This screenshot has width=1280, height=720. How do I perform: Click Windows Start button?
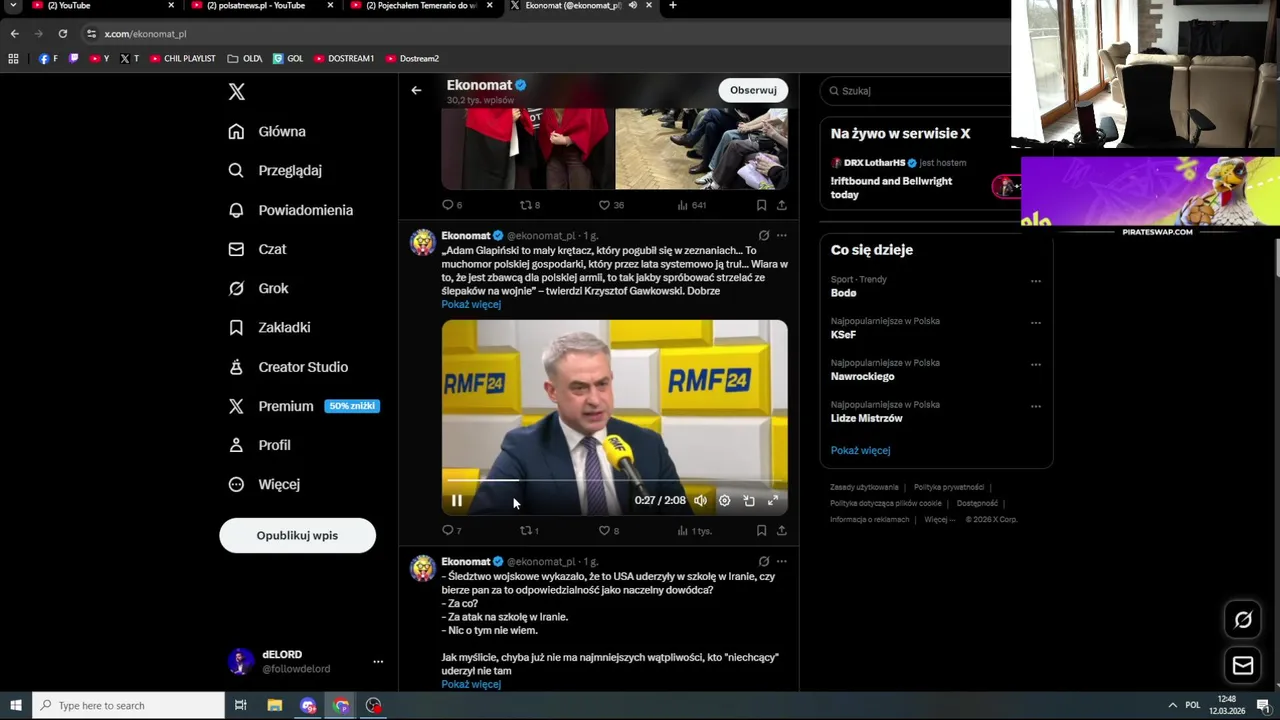tap(16, 705)
